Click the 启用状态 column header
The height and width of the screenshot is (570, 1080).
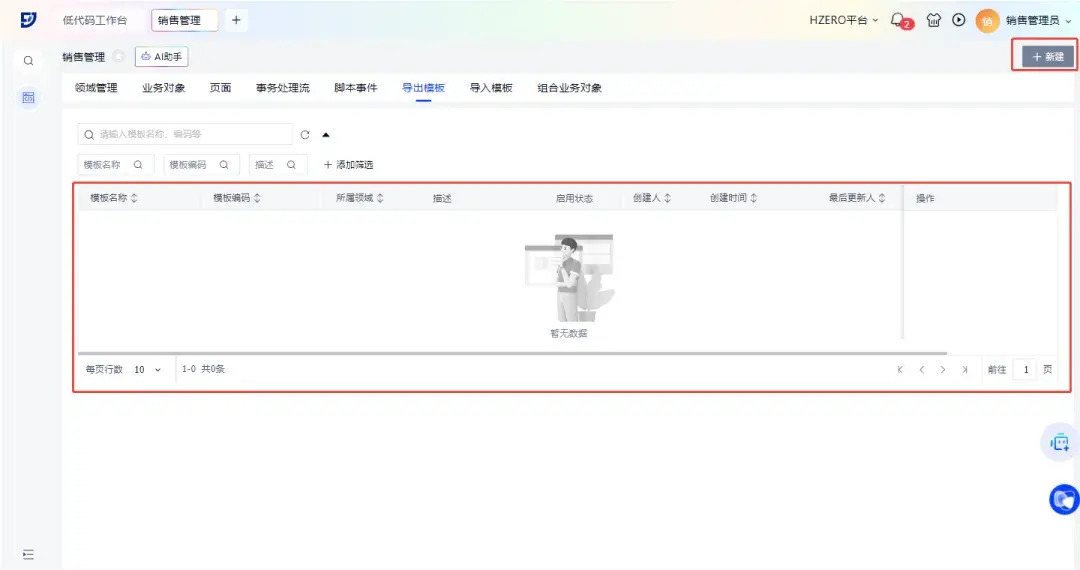[574, 198]
